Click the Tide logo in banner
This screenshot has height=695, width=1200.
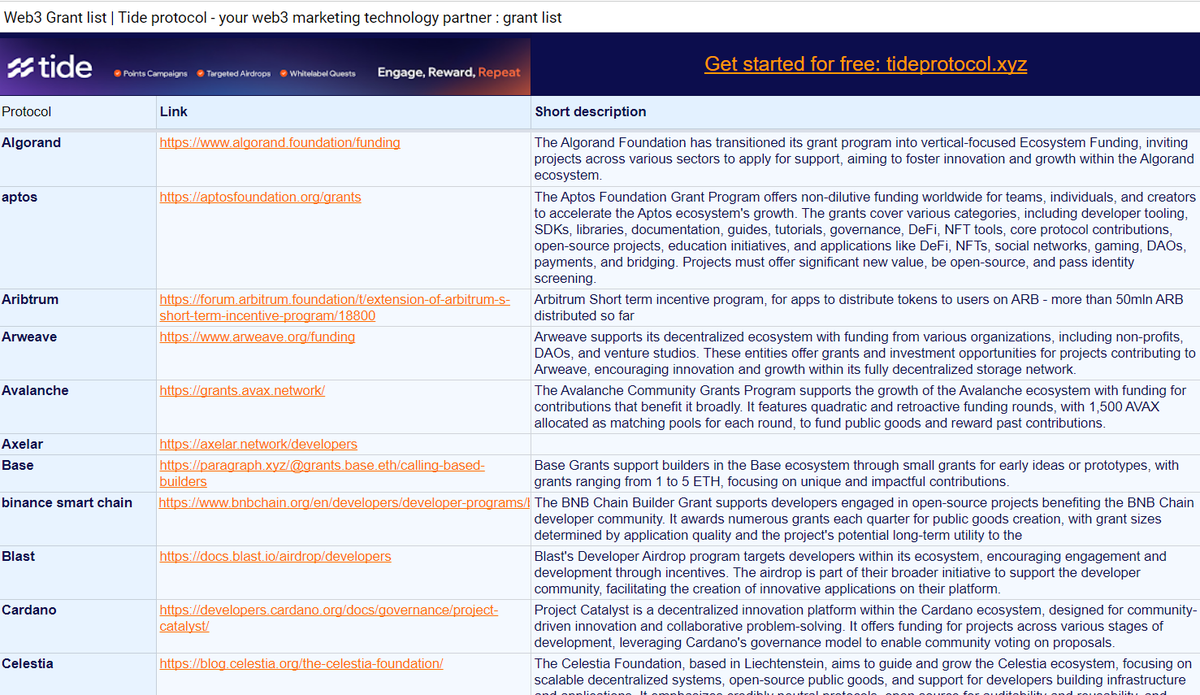pos(50,68)
